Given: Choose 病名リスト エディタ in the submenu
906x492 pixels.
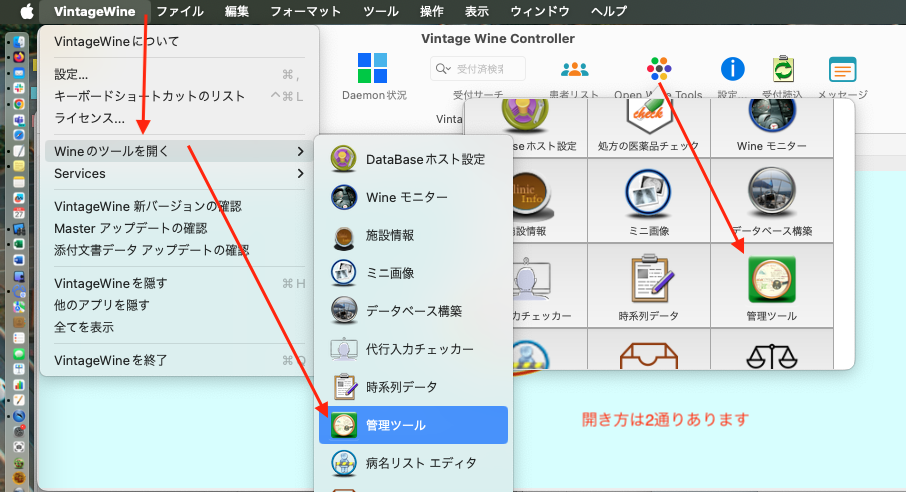Looking at the screenshot, I should [413, 463].
